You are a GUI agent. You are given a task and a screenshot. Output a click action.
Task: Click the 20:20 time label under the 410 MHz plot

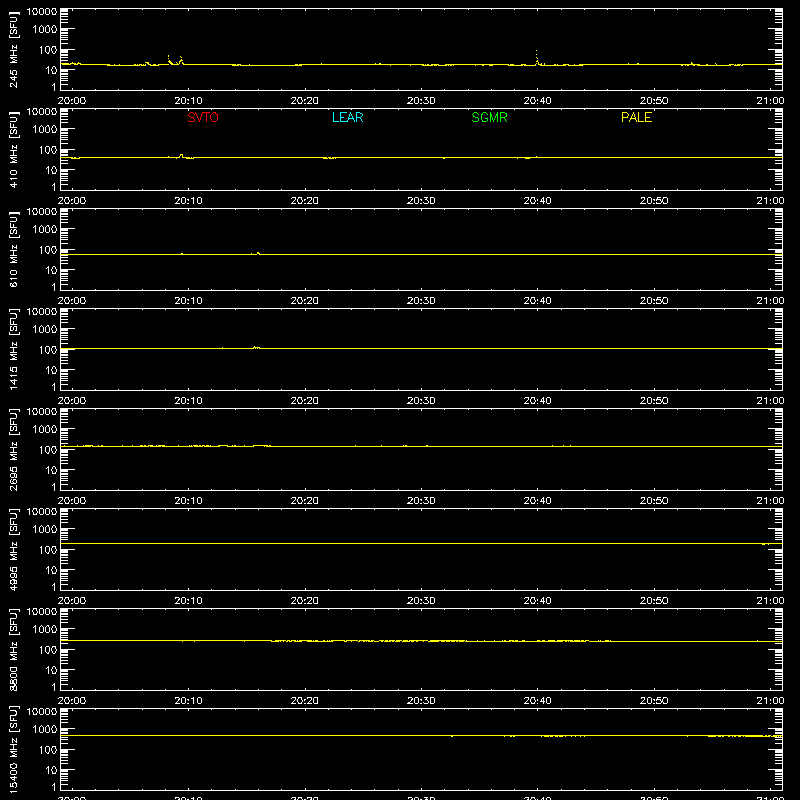coord(305,201)
